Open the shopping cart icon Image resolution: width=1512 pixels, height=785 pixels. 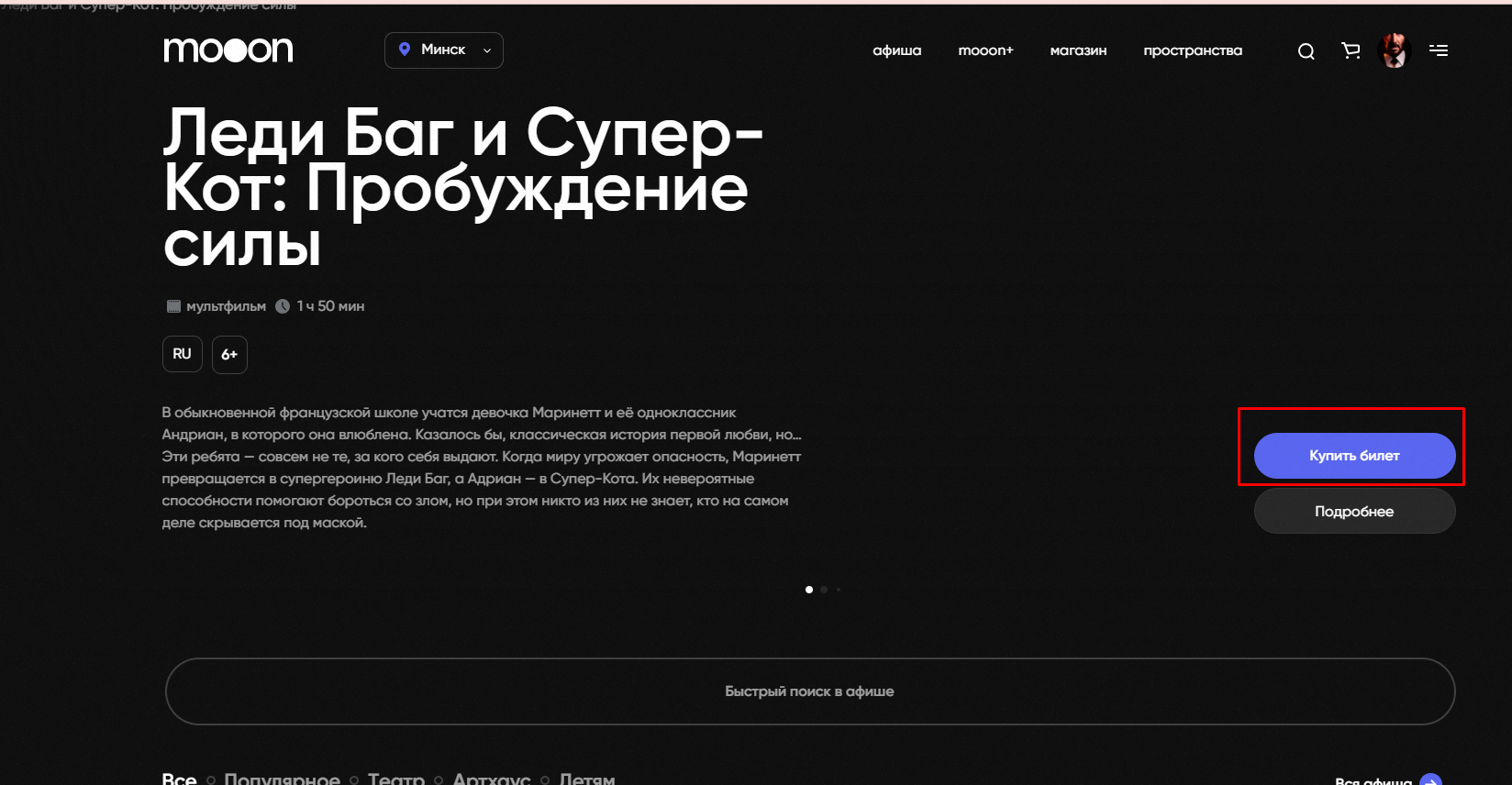[1351, 50]
